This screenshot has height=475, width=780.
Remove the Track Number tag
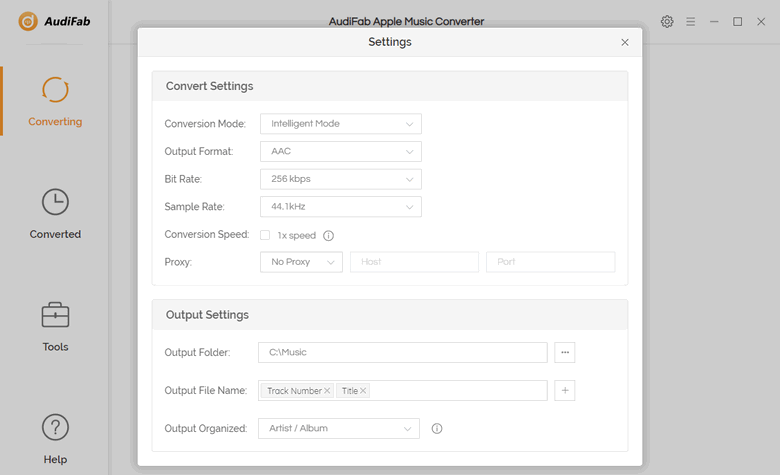pos(327,391)
